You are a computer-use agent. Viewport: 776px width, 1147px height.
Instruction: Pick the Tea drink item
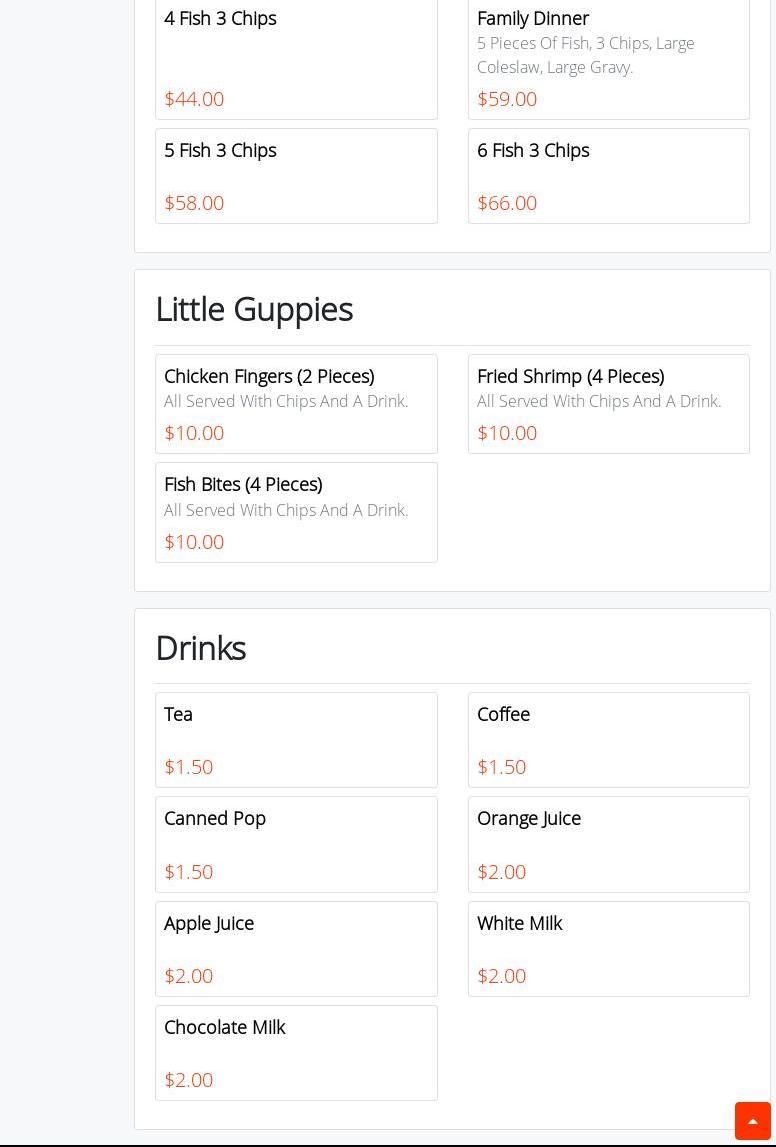click(296, 739)
